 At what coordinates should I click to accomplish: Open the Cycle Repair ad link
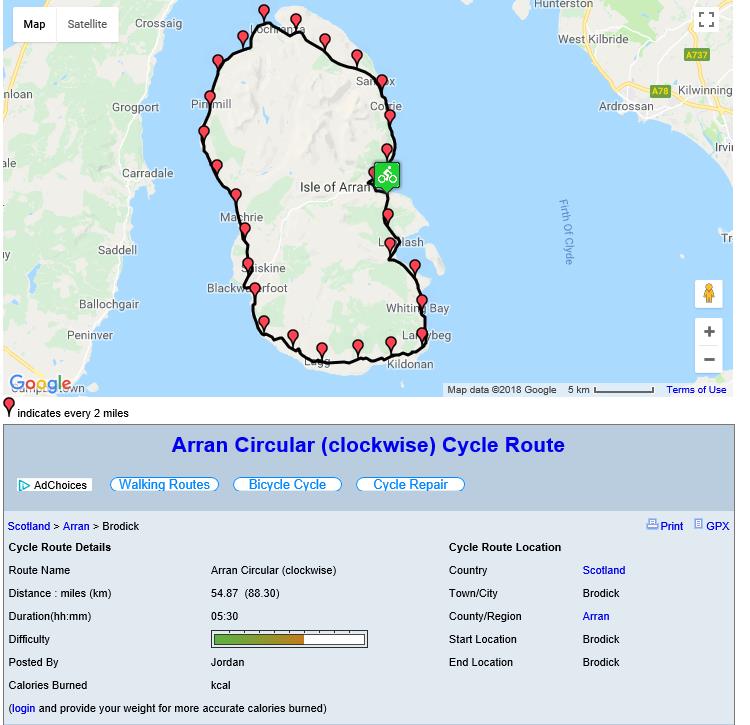[x=410, y=484]
